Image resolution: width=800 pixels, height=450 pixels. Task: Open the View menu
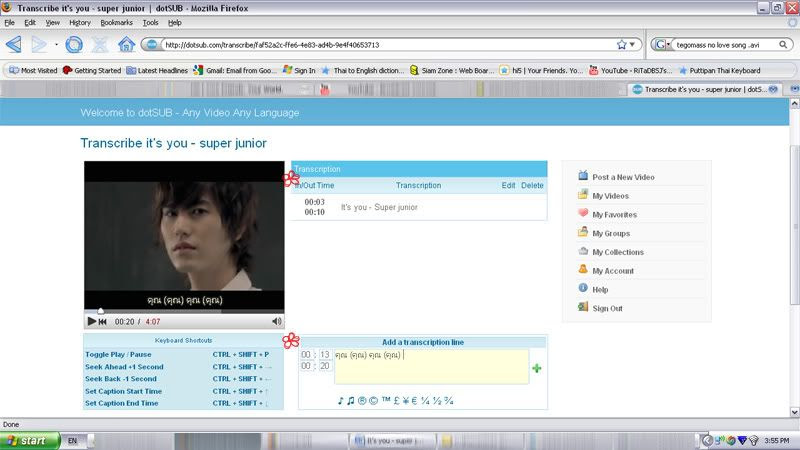tap(52, 22)
